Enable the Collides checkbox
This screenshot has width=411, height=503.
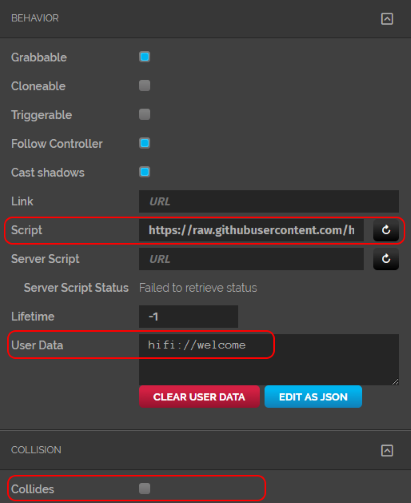coord(144,489)
